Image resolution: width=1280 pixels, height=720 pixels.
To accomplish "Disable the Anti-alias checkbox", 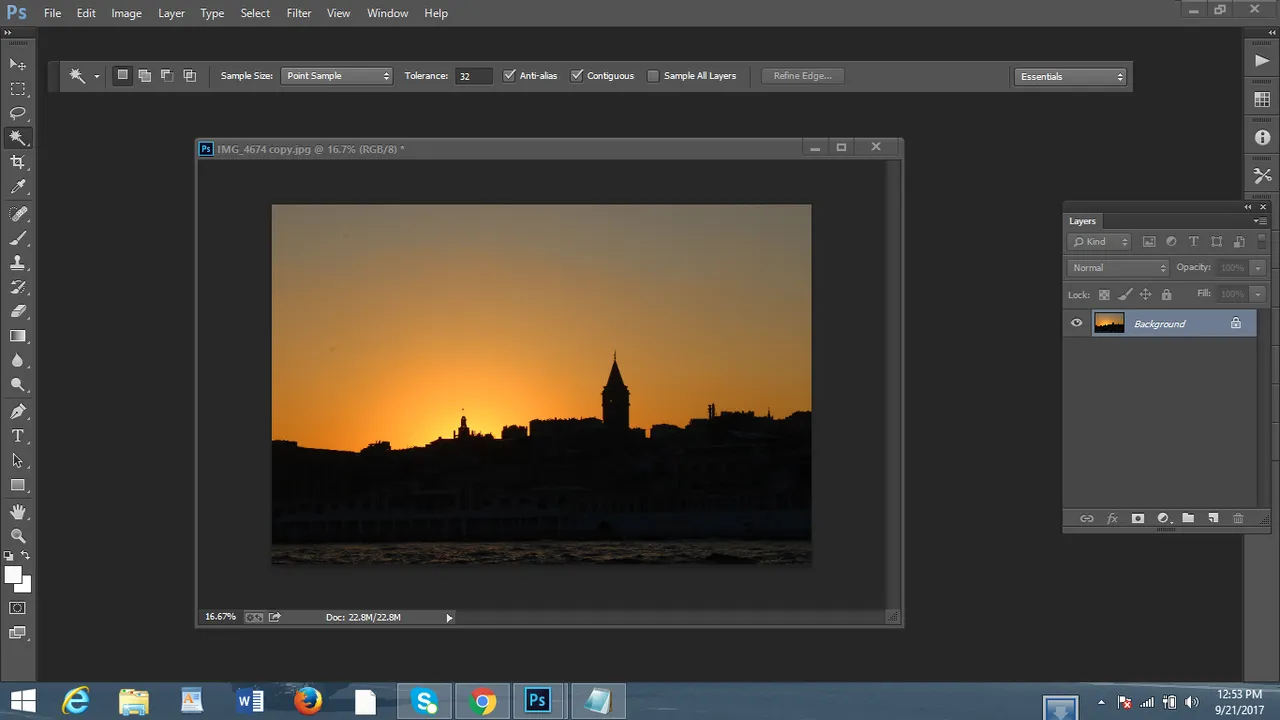I will 510,76.
